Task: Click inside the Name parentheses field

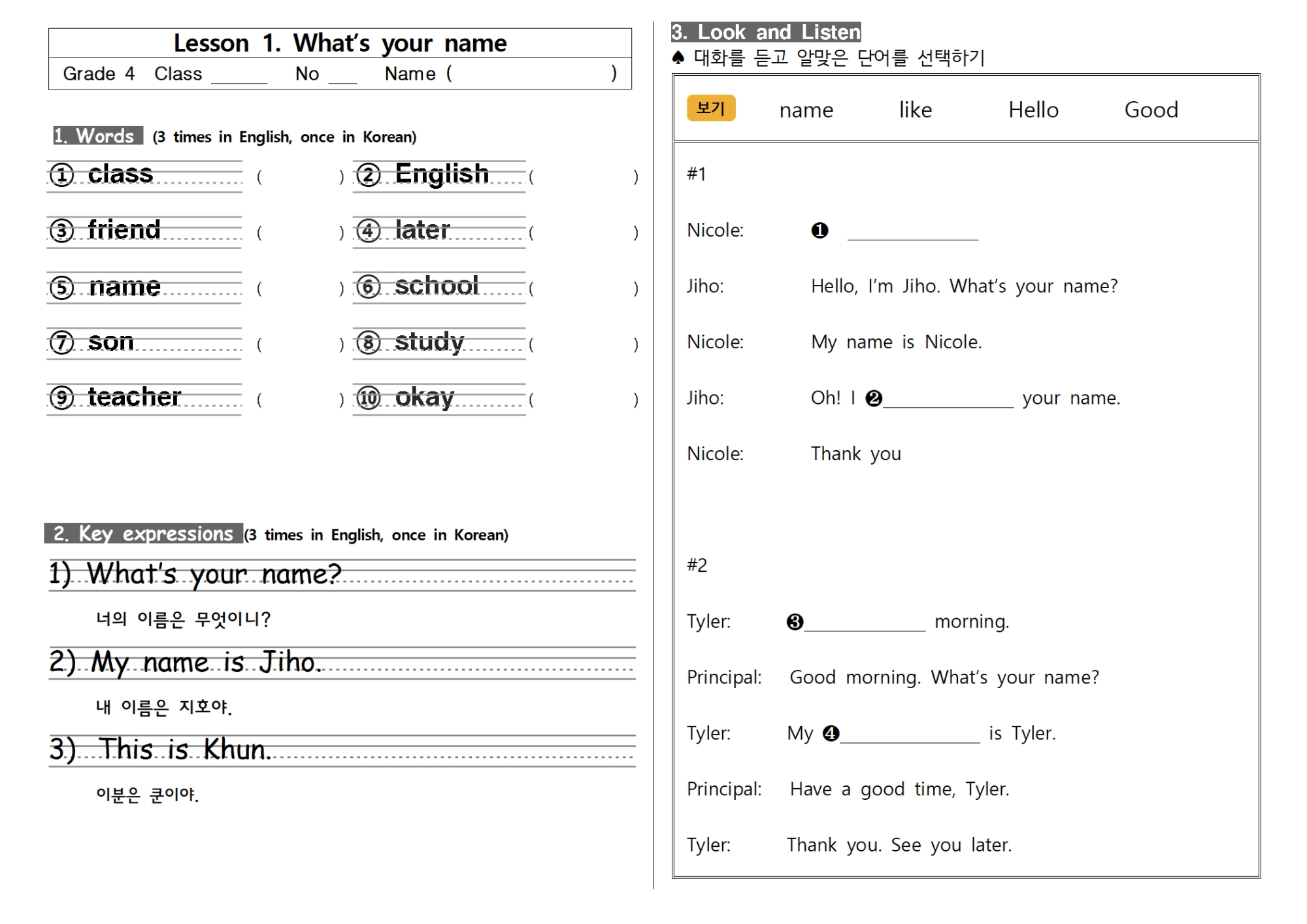Action: point(531,73)
